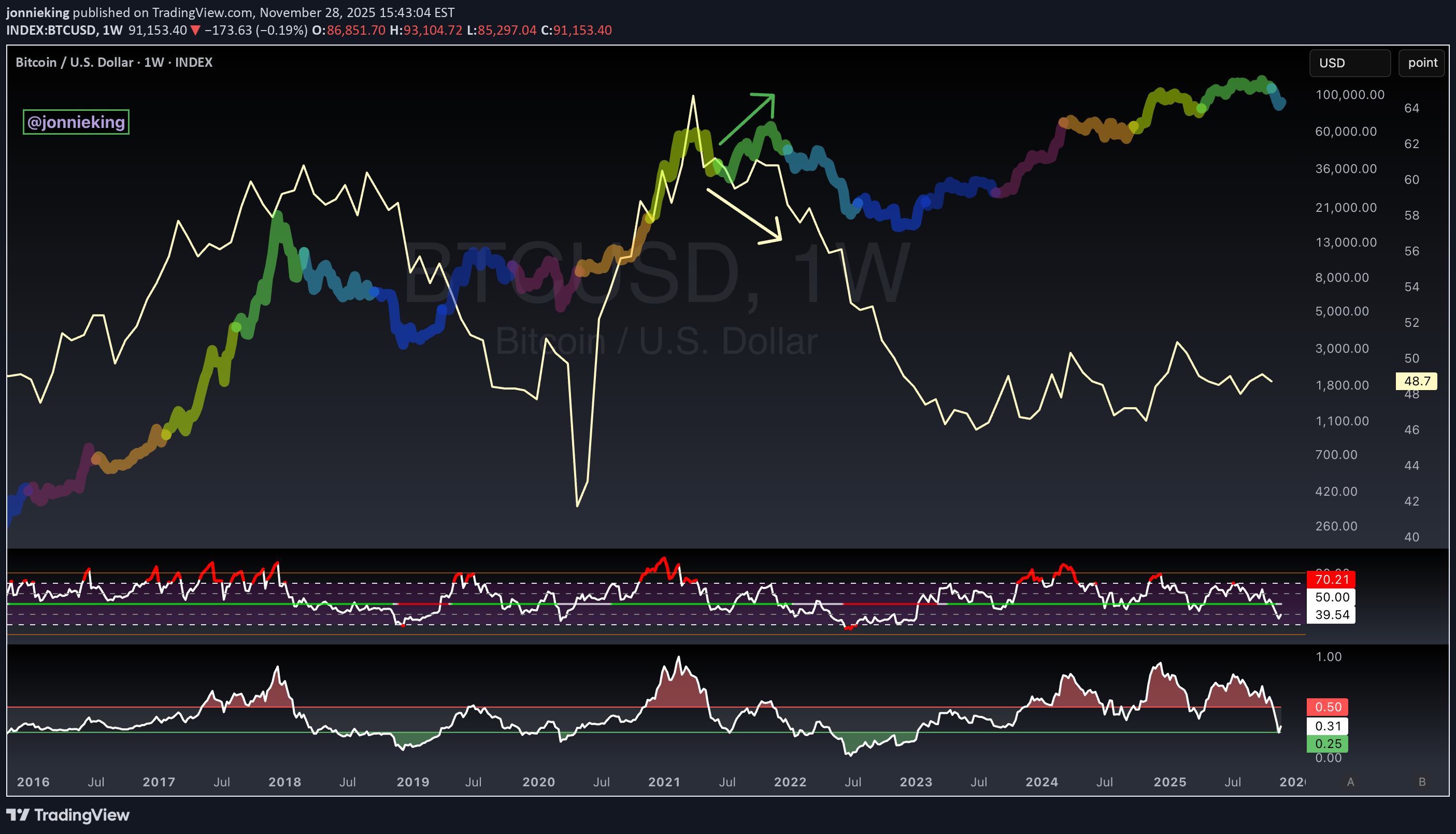Click the jonnieking author name in header
The image size is (1456, 834).
pos(37,12)
